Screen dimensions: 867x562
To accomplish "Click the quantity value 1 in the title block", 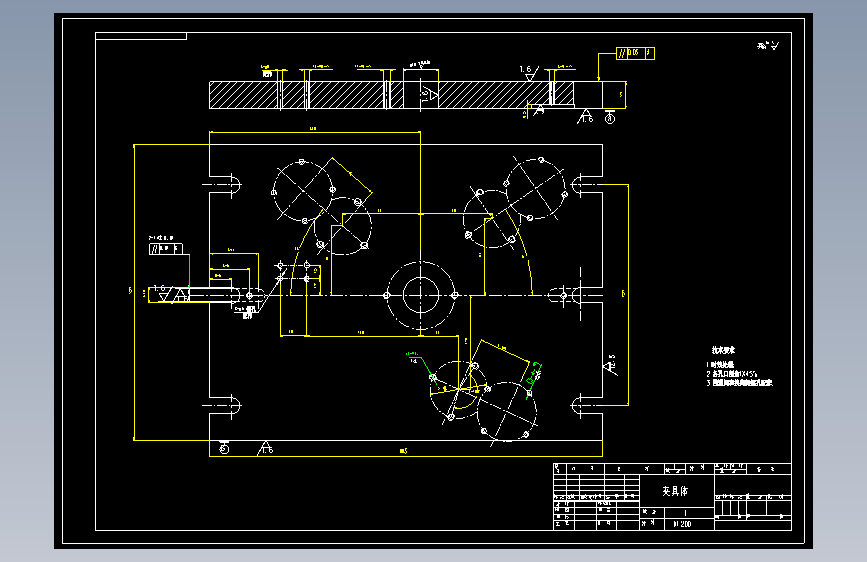I will (x=685, y=513).
